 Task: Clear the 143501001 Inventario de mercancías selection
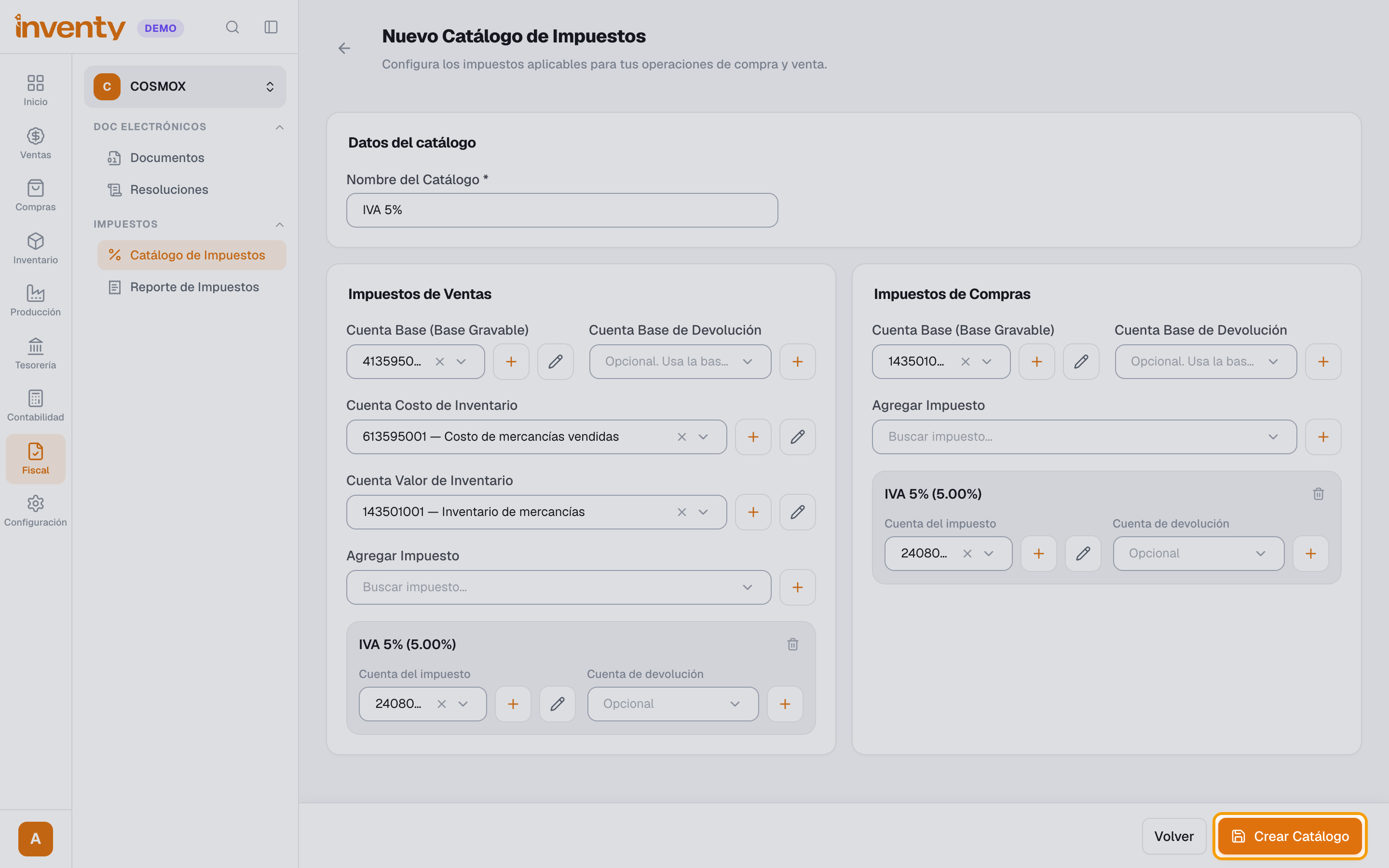click(681, 512)
